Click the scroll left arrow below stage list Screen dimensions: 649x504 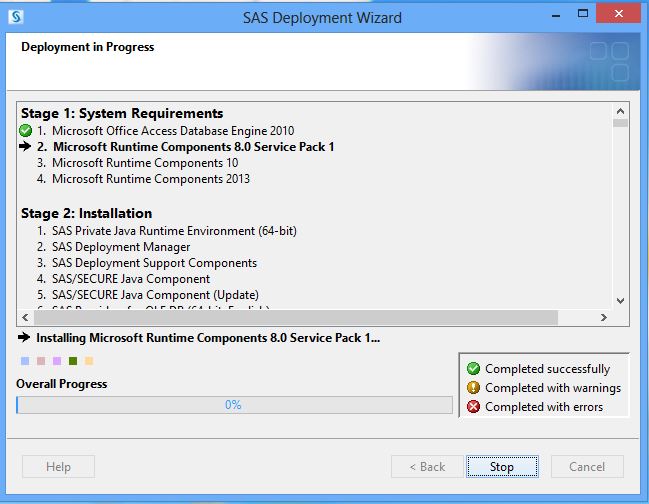[x=25, y=317]
